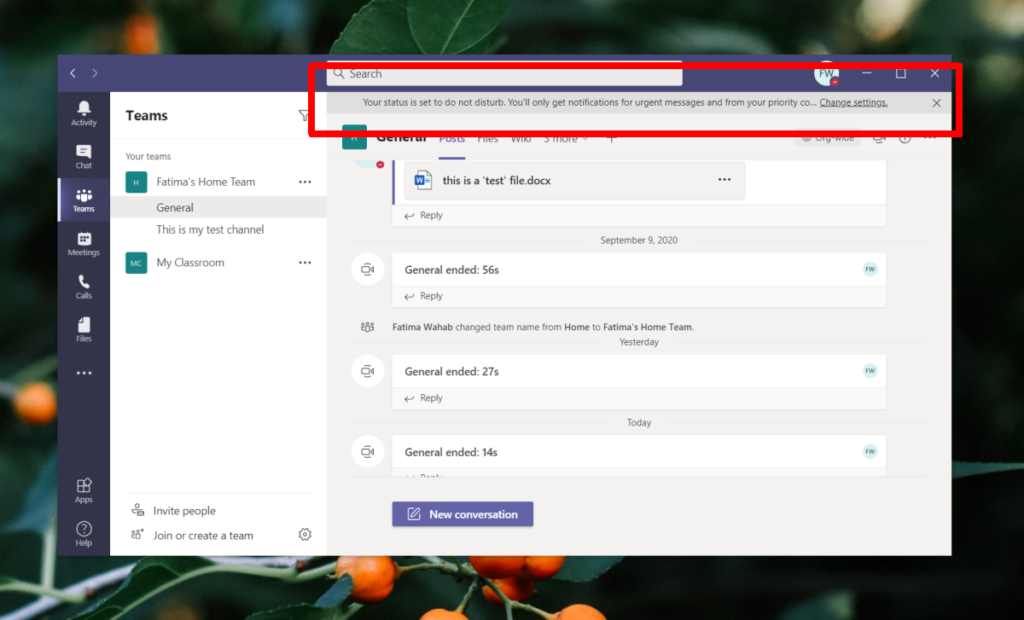
Task: Open the FW profile avatar
Action: (826, 73)
